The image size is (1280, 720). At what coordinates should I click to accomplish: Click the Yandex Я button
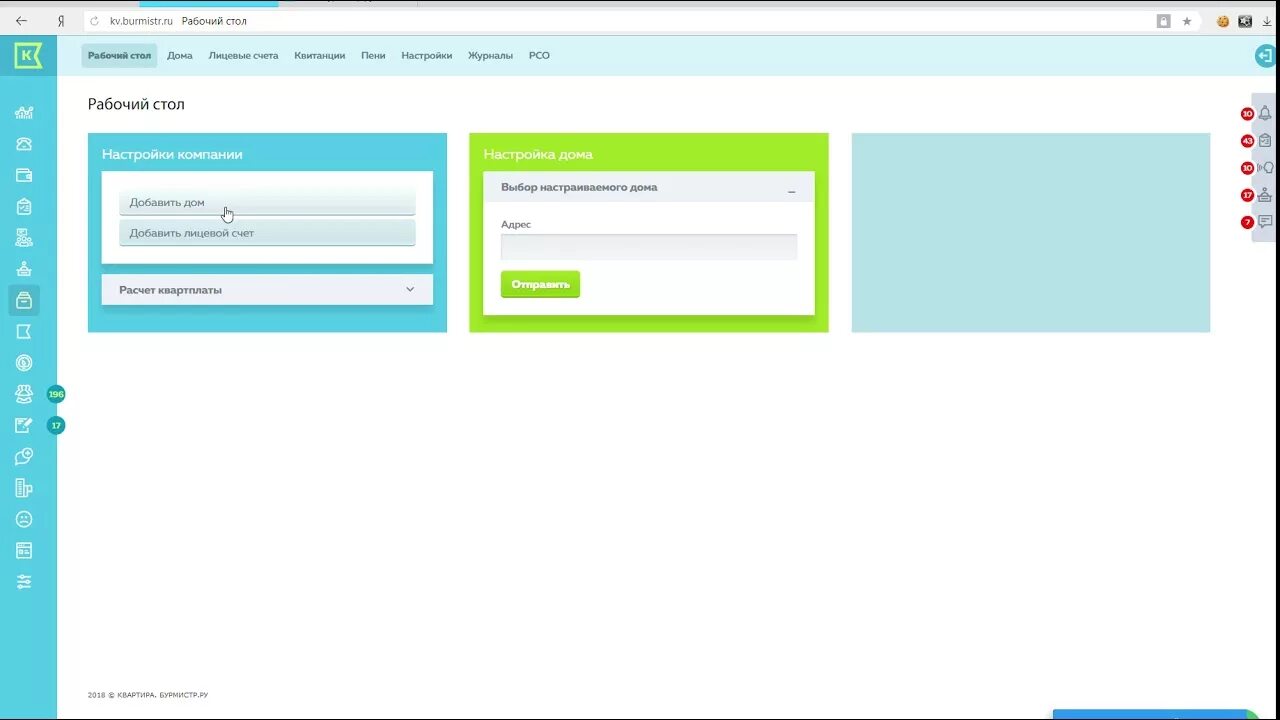click(61, 21)
